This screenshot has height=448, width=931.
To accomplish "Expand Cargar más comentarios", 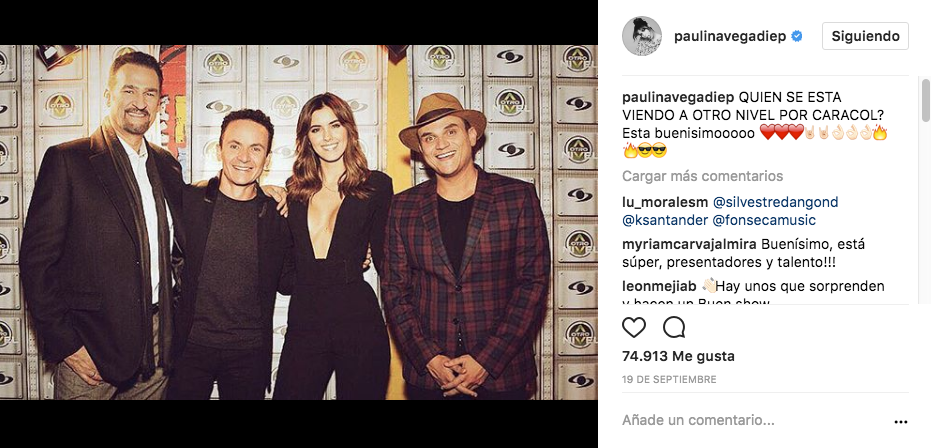I will 702,176.
